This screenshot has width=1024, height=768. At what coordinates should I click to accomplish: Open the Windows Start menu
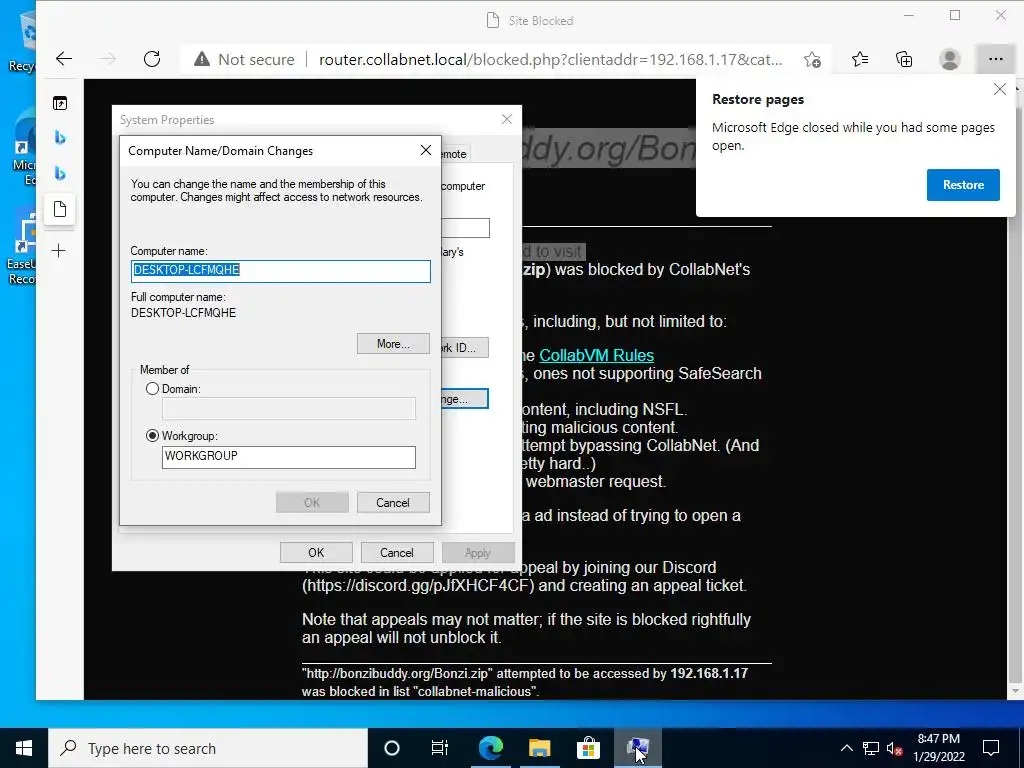click(x=24, y=748)
